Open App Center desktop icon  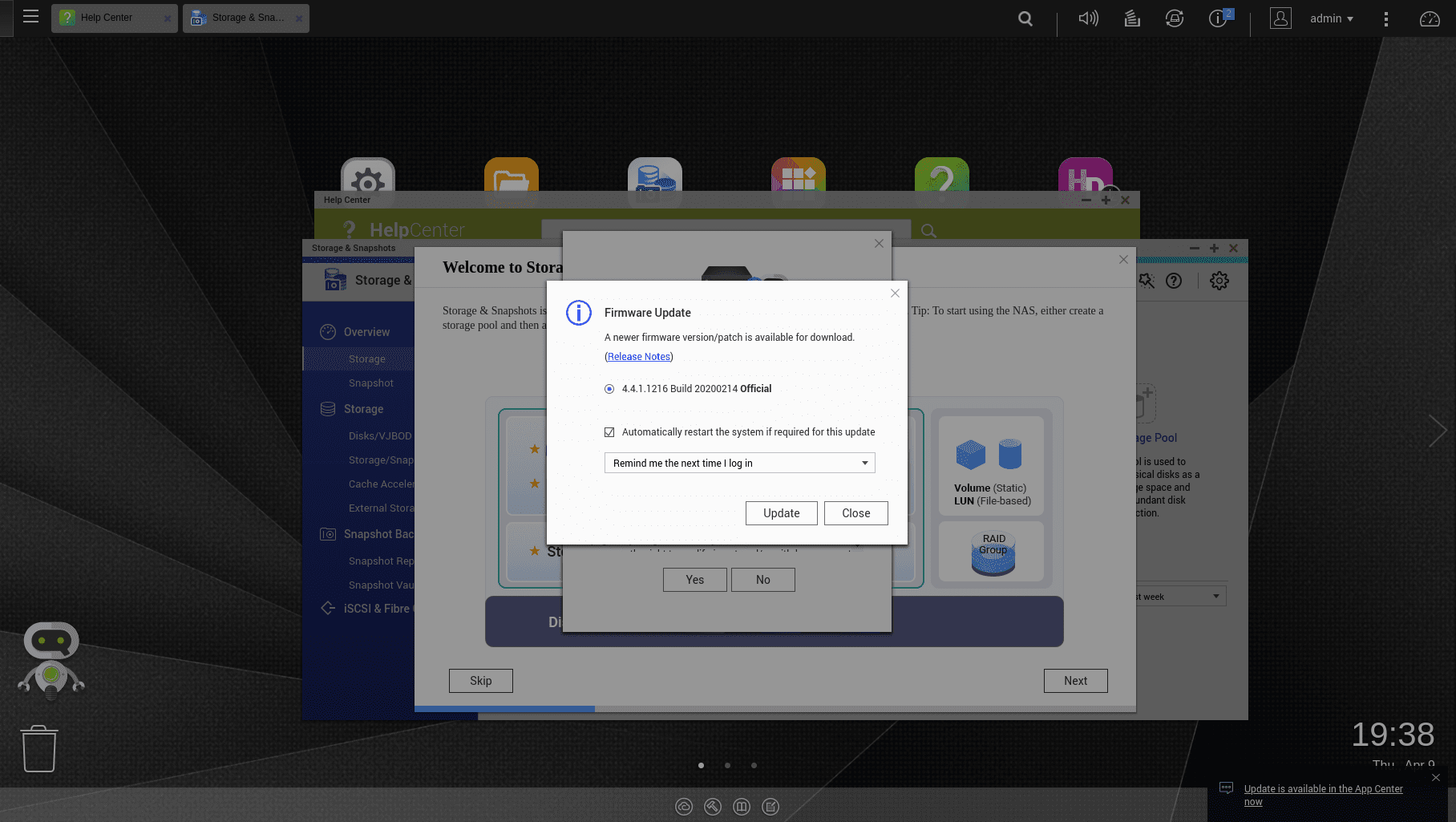tap(799, 175)
